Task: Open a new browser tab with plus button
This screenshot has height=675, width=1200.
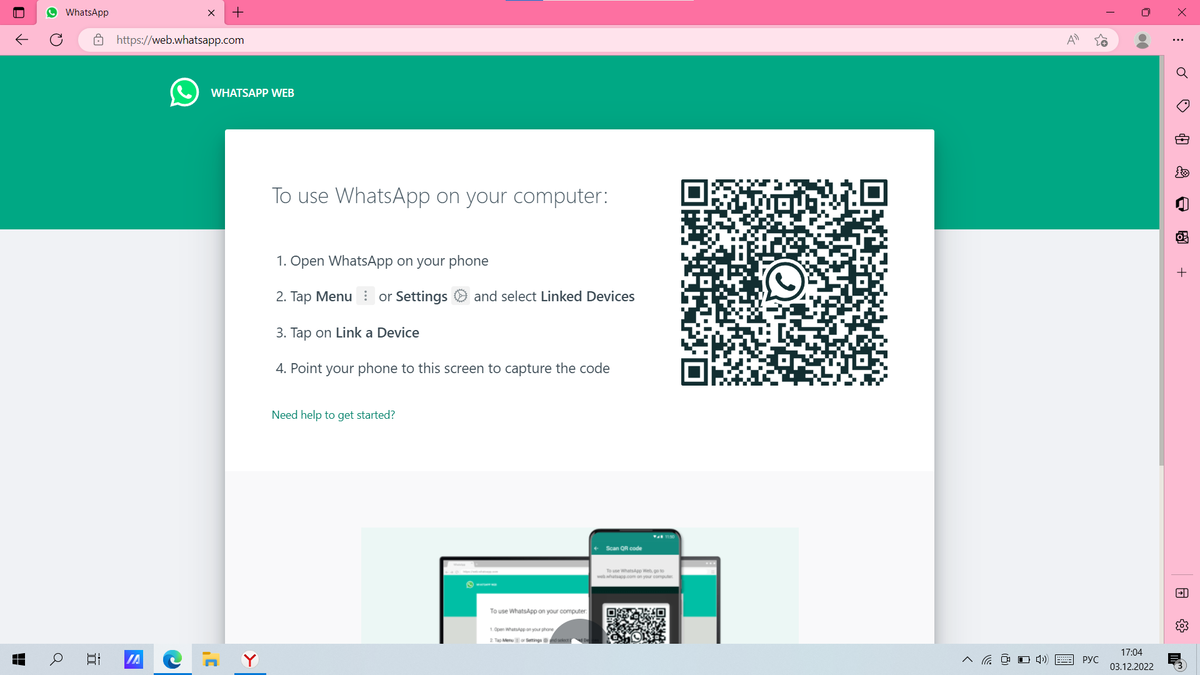Action: click(238, 13)
